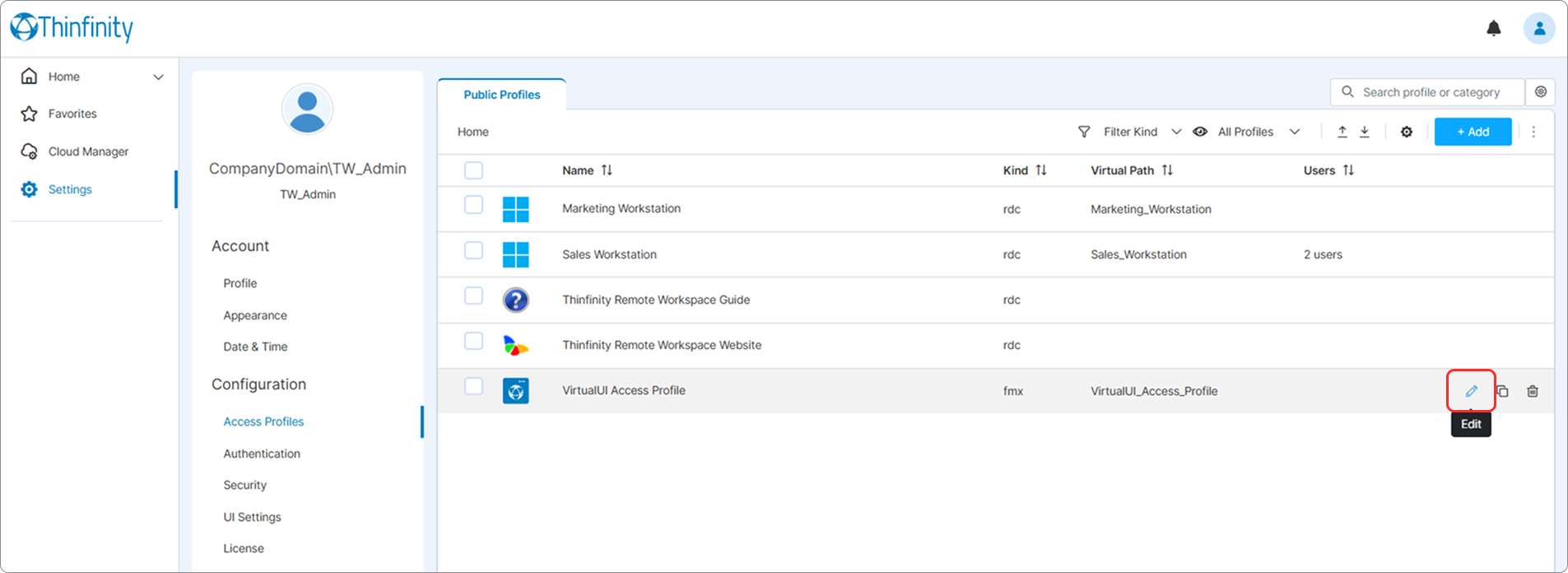Click the VirtualUI_Access_Profile virtual path cell
The width and height of the screenshot is (1568, 573).
tap(1154, 391)
